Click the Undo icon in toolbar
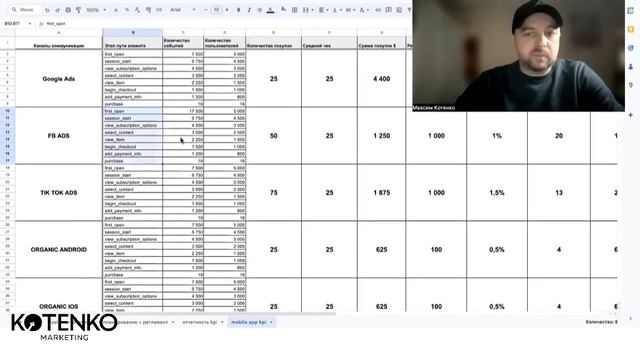This screenshot has height=360, width=640. tap(47, 10)
